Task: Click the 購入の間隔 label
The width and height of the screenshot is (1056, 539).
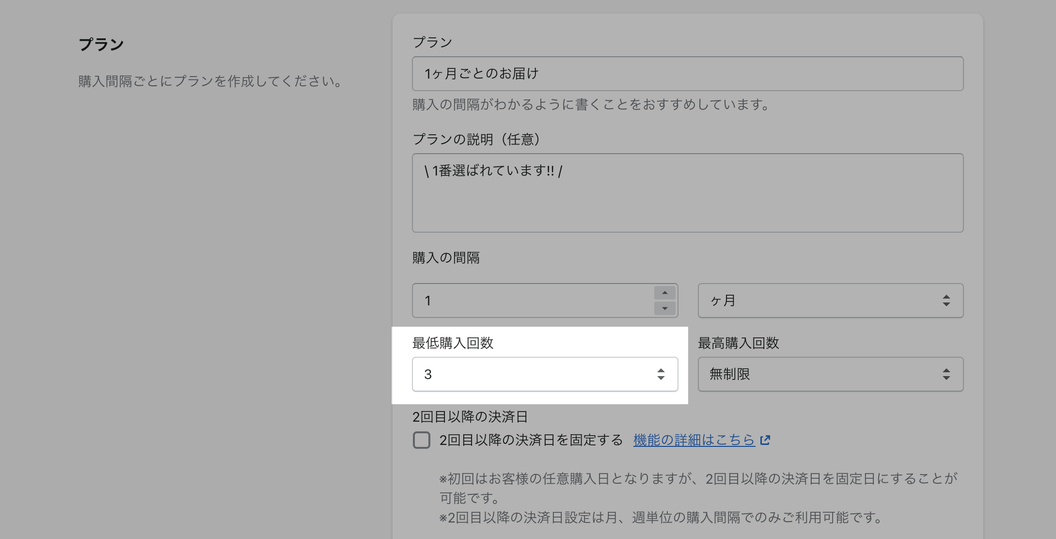Action: 446,258
